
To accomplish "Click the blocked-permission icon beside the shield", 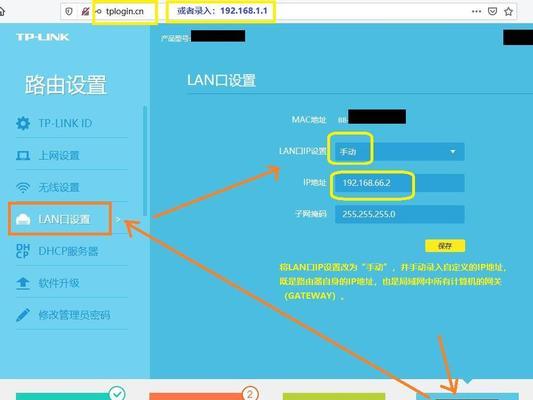I will [x=85, y=11].
